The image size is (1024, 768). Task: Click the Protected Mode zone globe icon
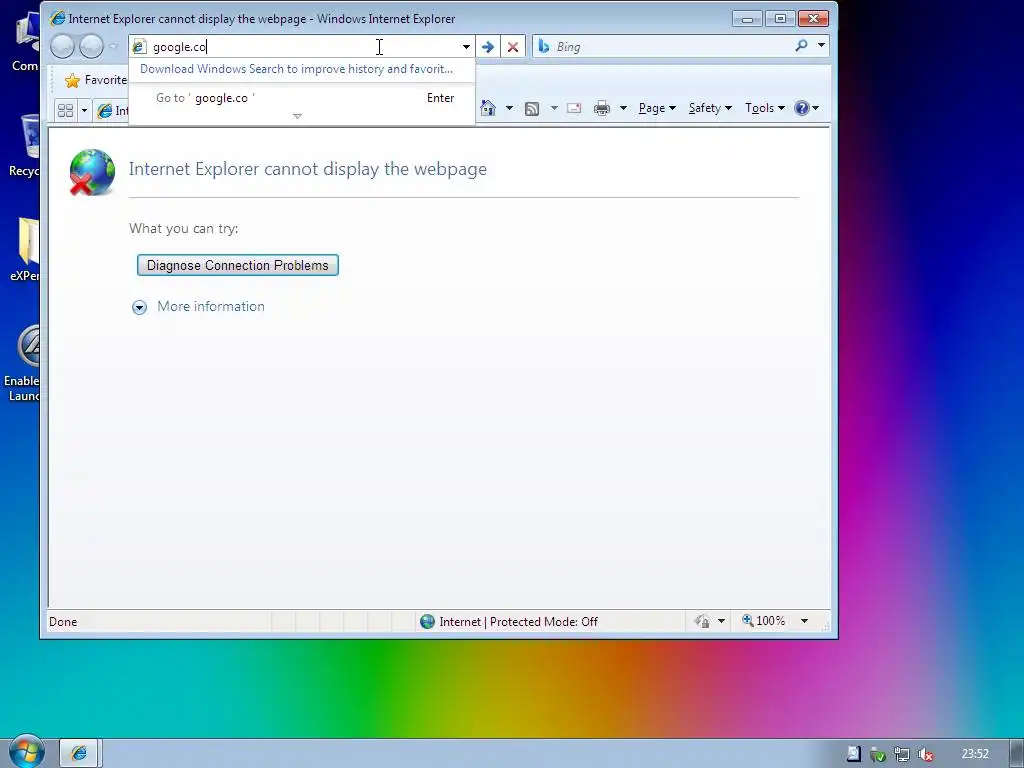tap(427, 622)
